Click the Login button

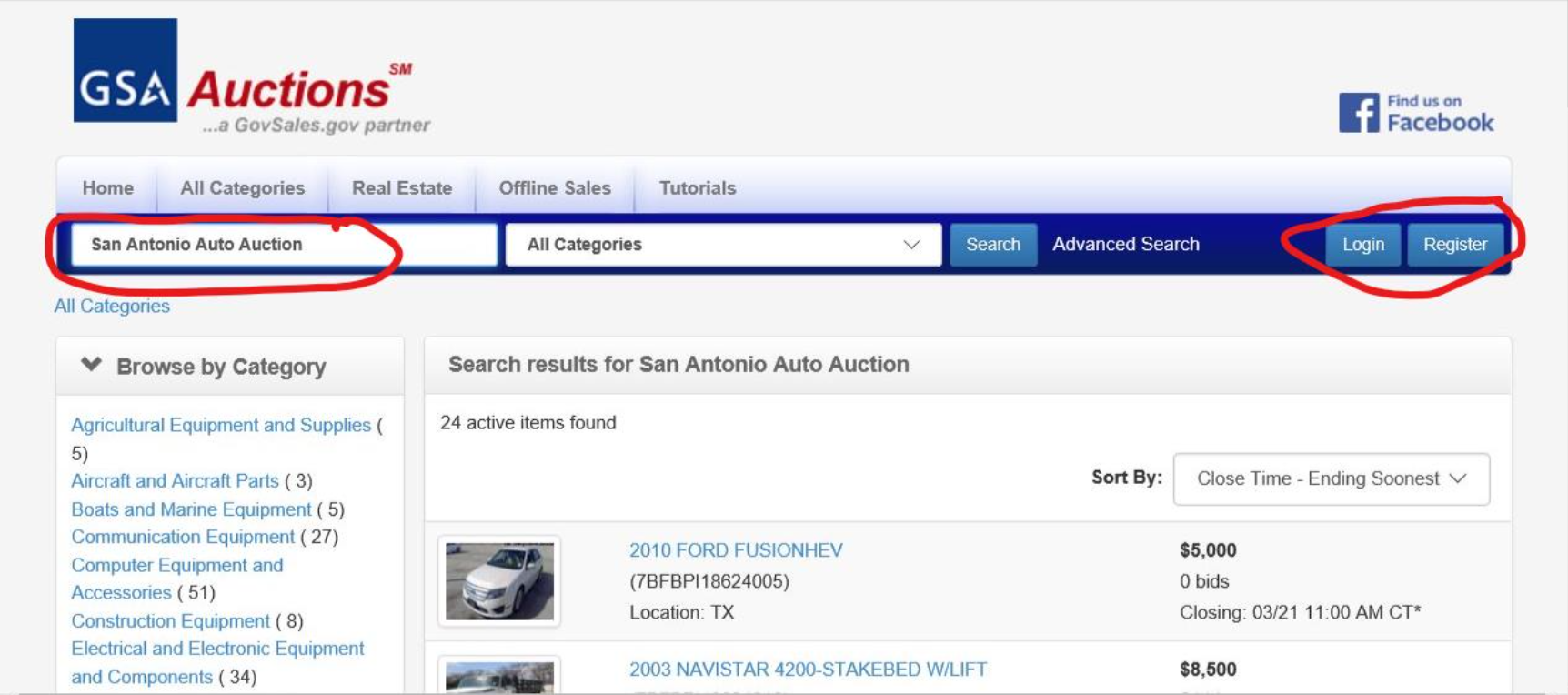tap(1362, 245)
